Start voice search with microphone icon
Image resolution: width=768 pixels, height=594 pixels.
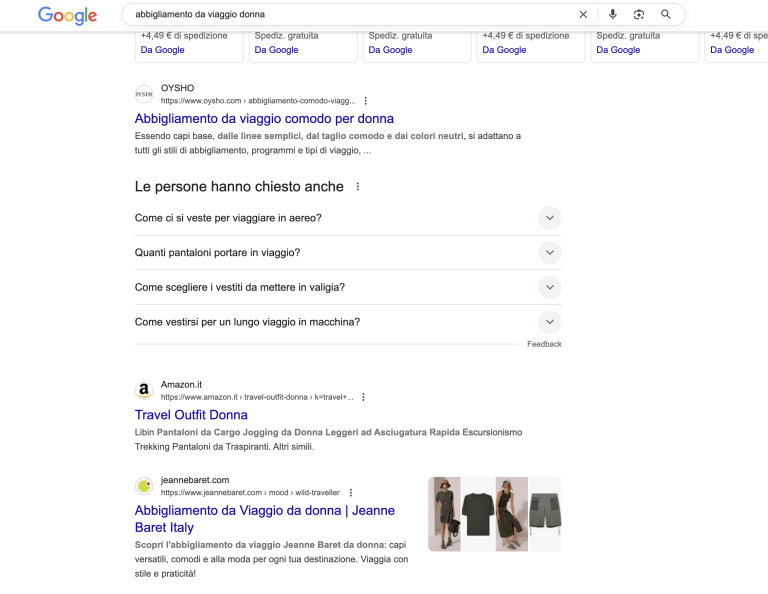coord(613,15)
